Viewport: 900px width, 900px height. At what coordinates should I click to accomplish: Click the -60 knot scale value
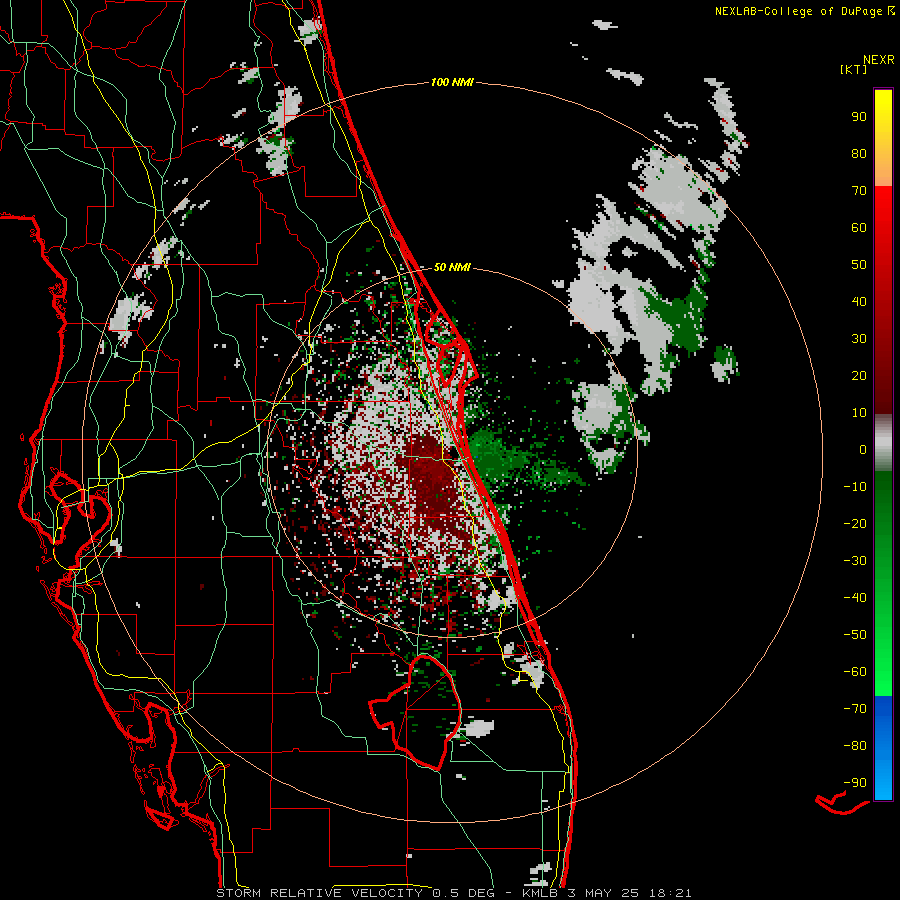855,672
